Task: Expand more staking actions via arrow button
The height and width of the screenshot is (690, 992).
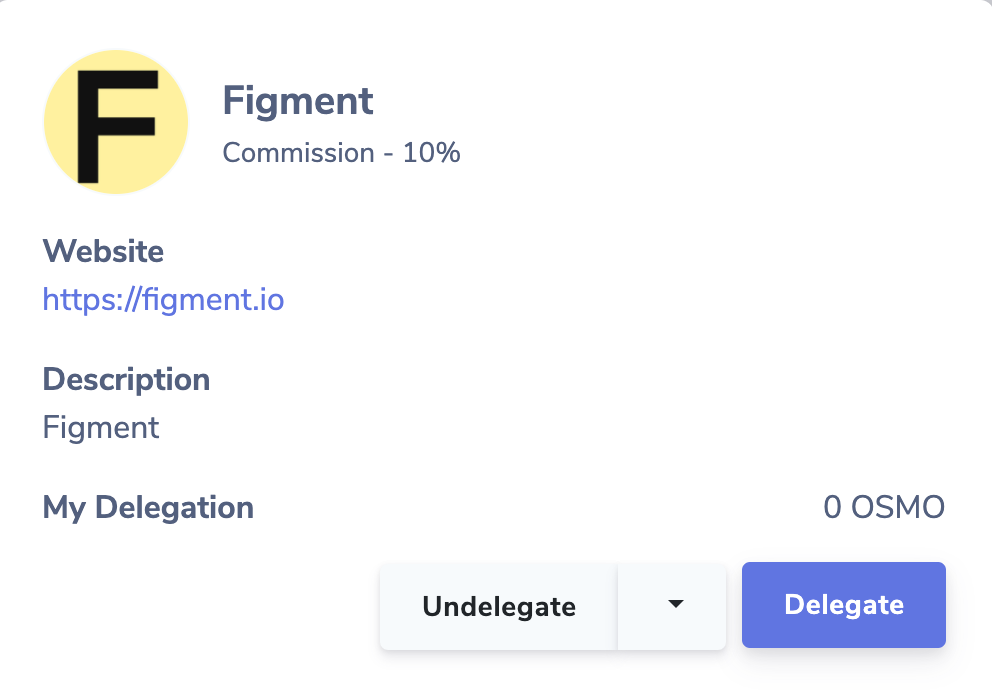Action: tap(672, 606)
